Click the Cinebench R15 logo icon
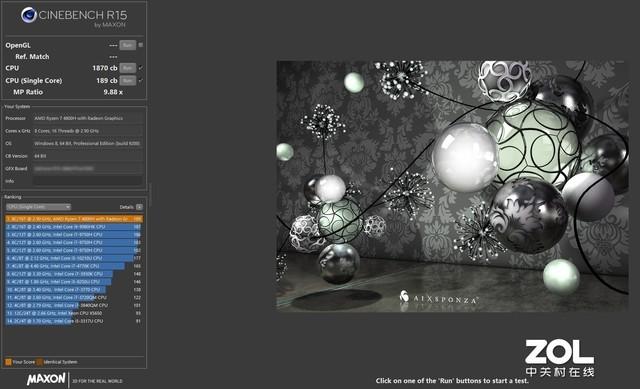 (29, 15)
